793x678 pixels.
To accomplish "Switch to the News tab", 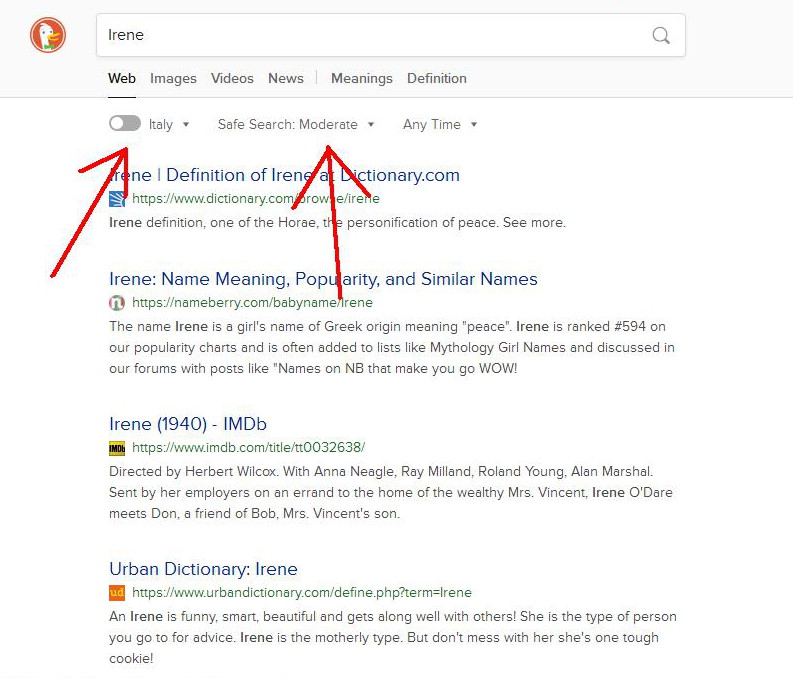I will [286, 78].
